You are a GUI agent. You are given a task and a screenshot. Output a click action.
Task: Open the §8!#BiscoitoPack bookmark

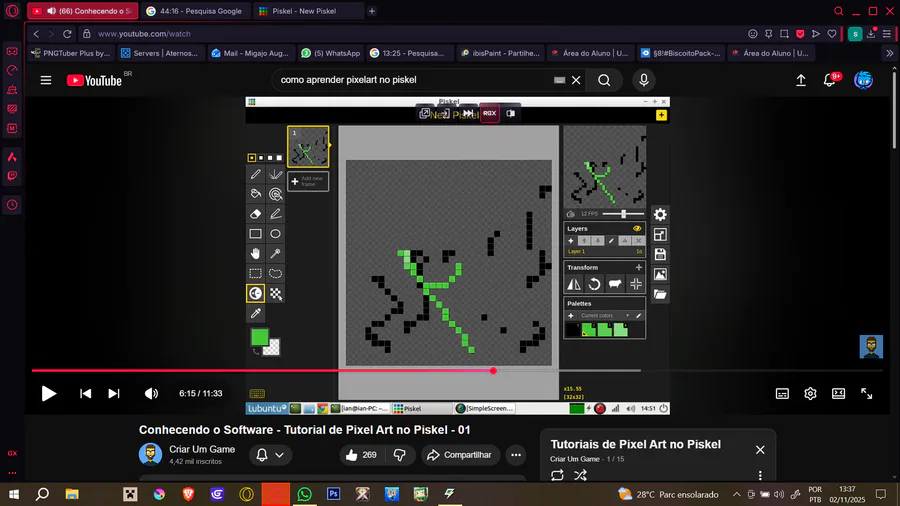pos(681,53)
